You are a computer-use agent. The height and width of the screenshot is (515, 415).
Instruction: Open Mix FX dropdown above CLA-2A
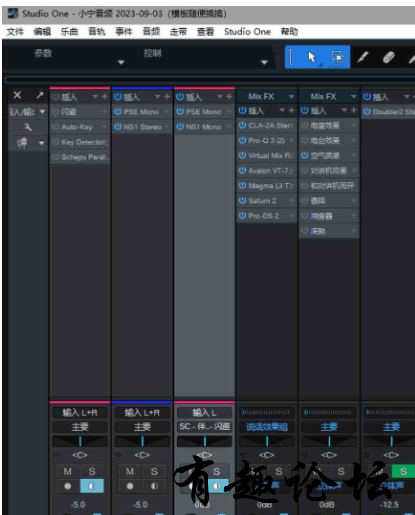tap(291, 97)
